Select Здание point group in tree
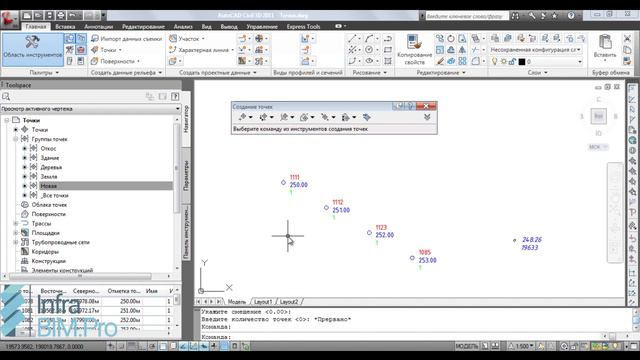640x360 pixels. tap(50, 158)
